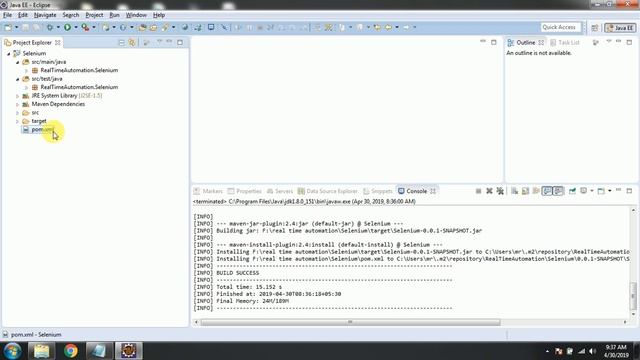Screen dimensions: 640x360
Task: Click the console horizontal scrollbar
Action: click(350, 322)
